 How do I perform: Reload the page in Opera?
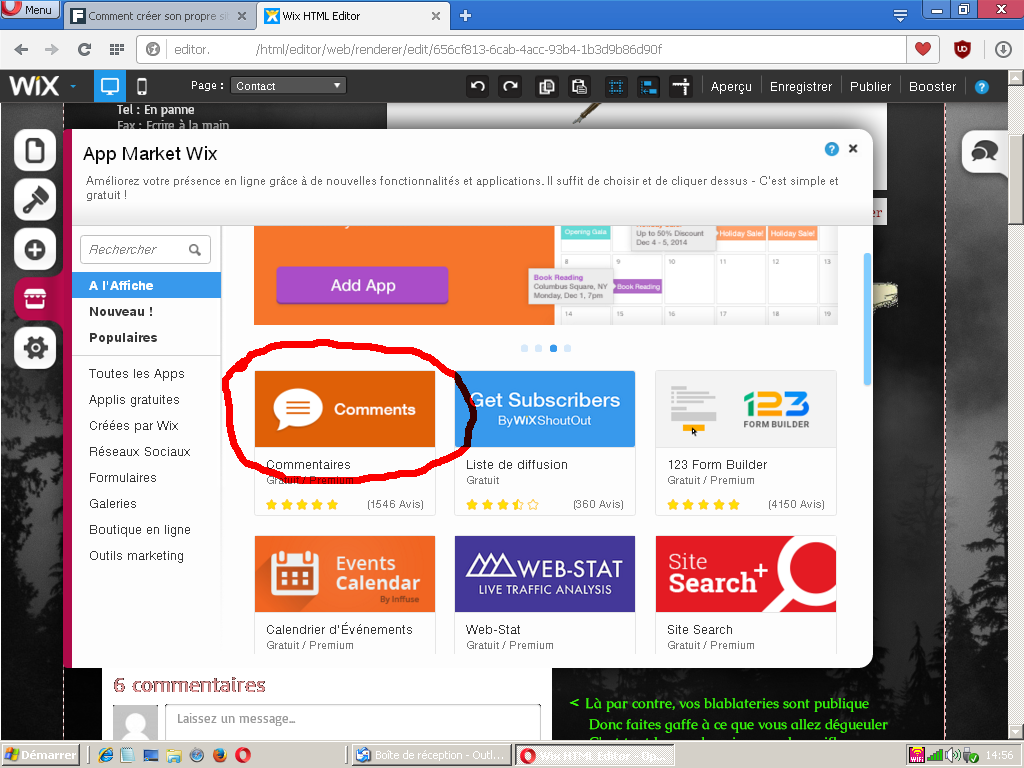[84, 49]
